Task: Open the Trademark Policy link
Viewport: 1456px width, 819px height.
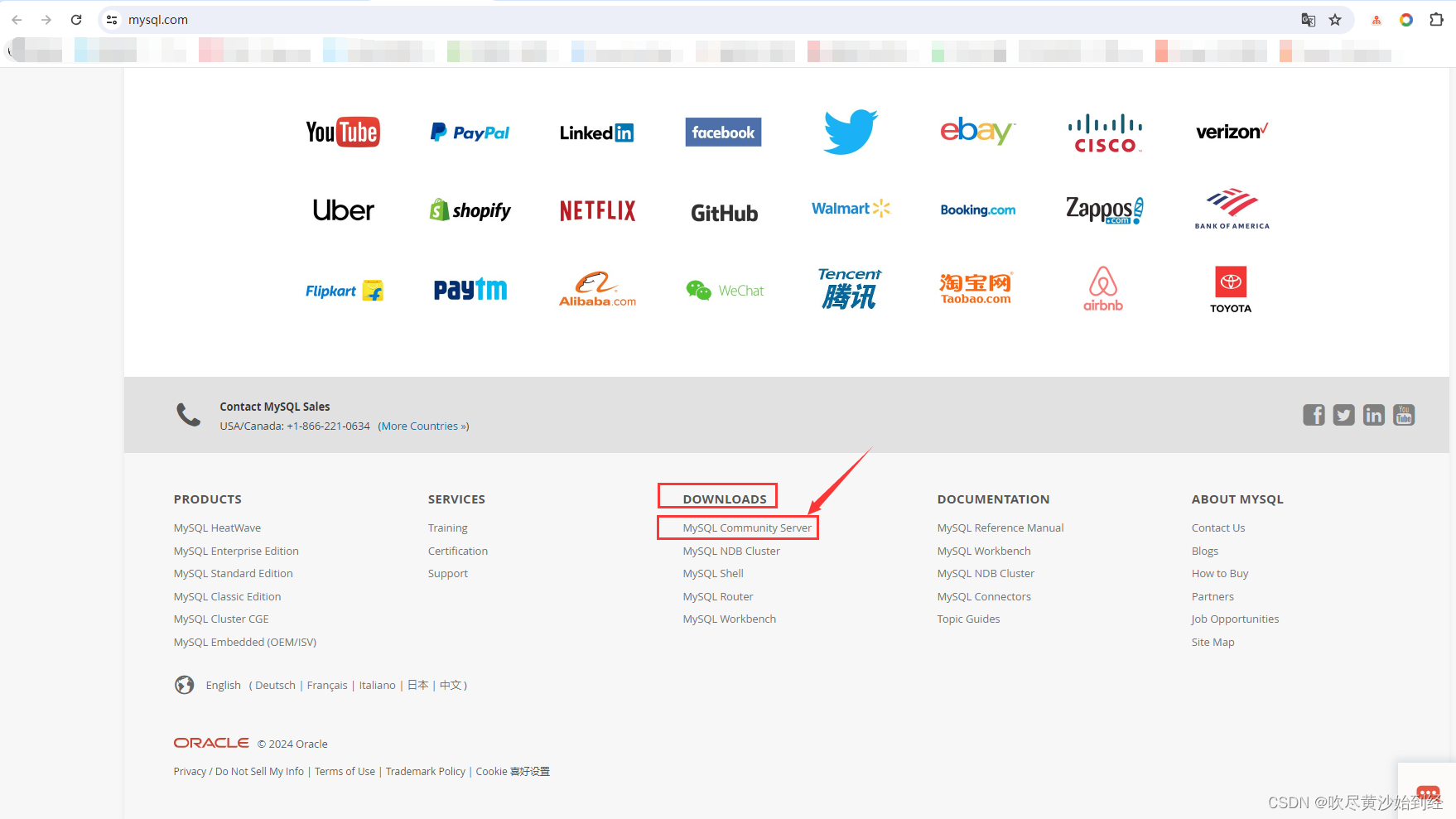Action: click(x=426, y=771)
